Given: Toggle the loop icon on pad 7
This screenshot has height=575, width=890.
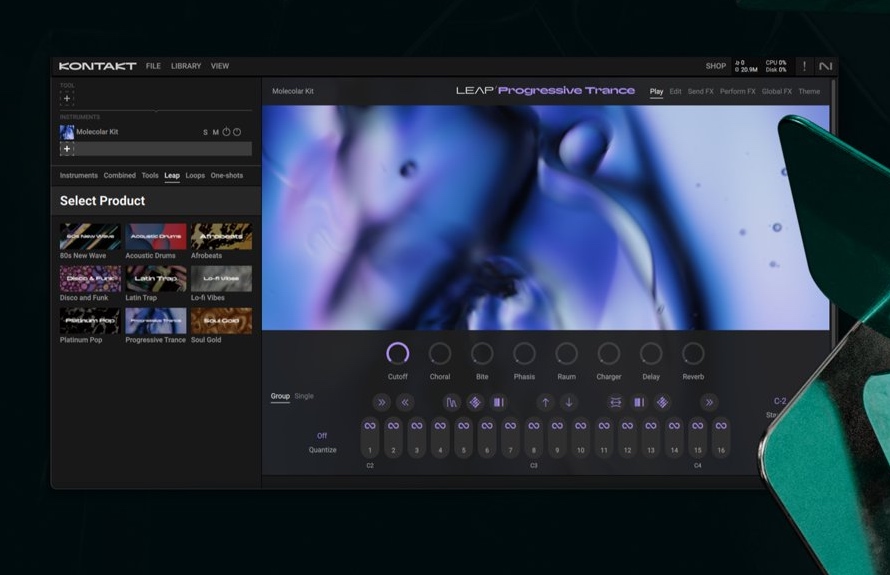Looking at the screenshot, I should 510,426.
